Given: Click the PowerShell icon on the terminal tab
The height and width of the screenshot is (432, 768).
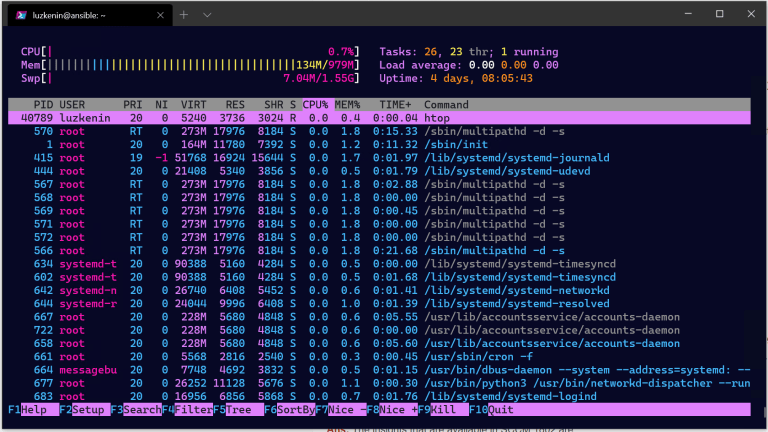Looking at the screenshot, I should coord(21,15).
